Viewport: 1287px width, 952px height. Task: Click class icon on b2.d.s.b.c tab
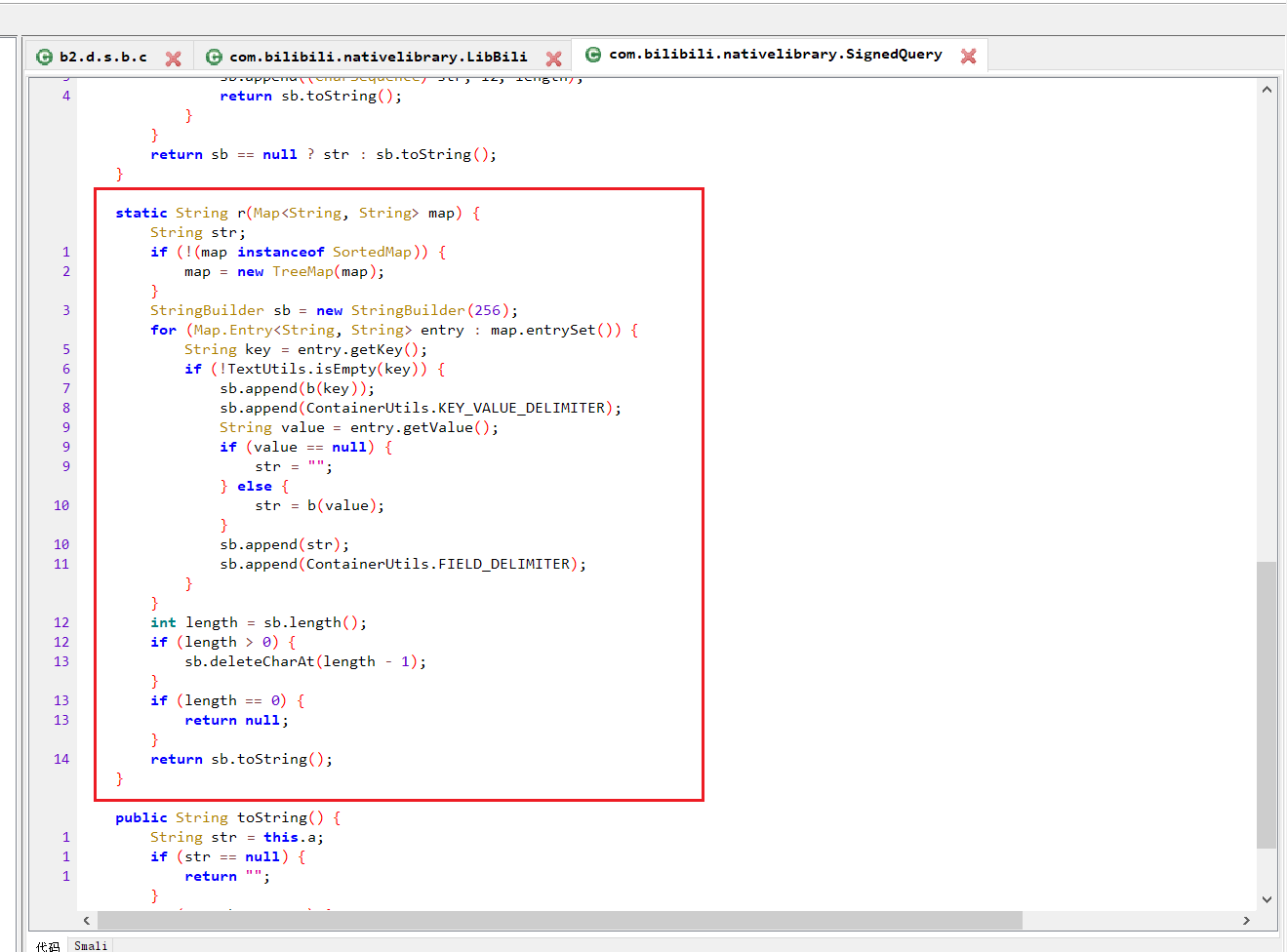point(44,57)
